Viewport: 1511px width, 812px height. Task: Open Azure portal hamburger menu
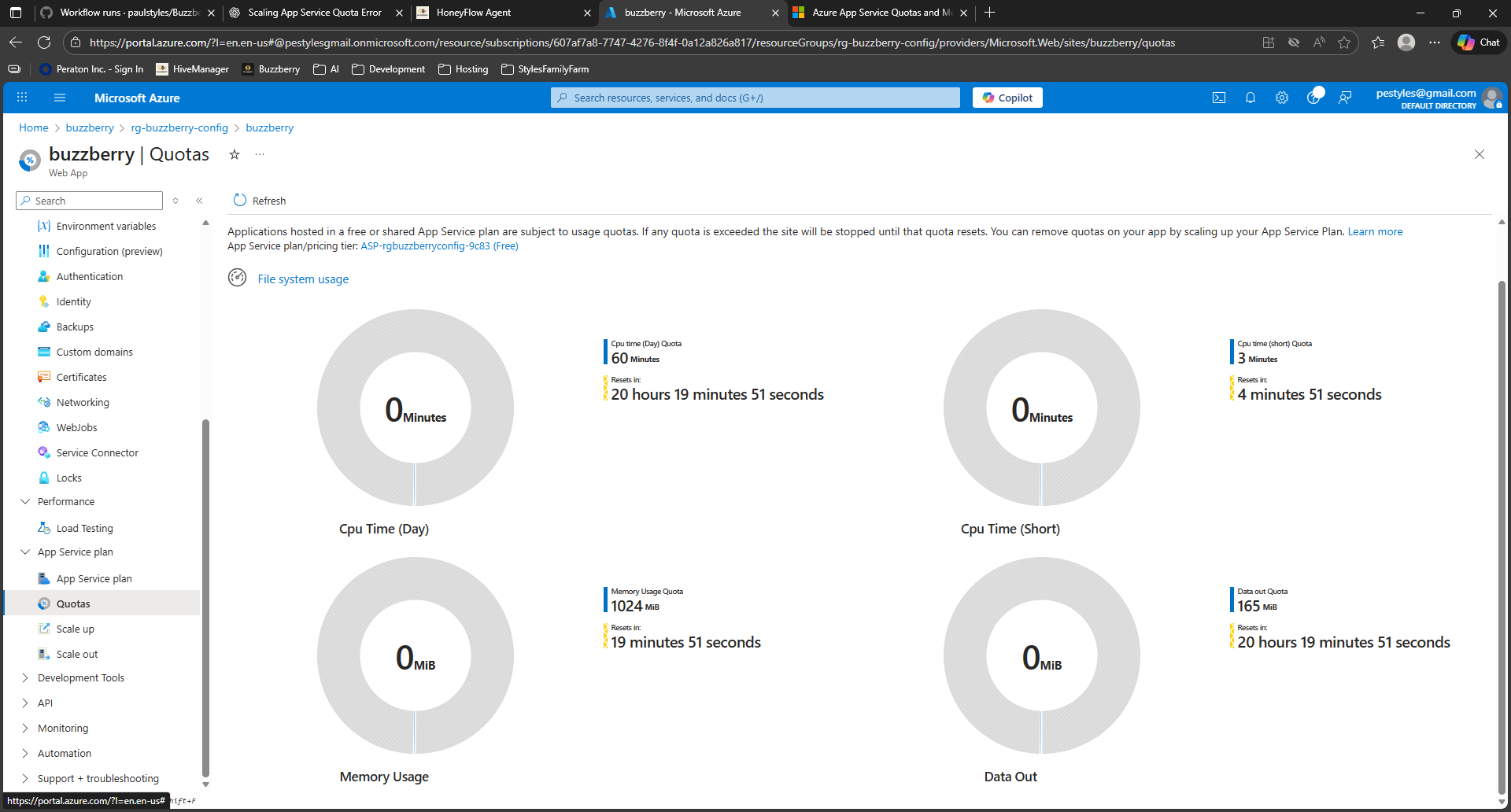pyautogui.click(x=60, y=98)
